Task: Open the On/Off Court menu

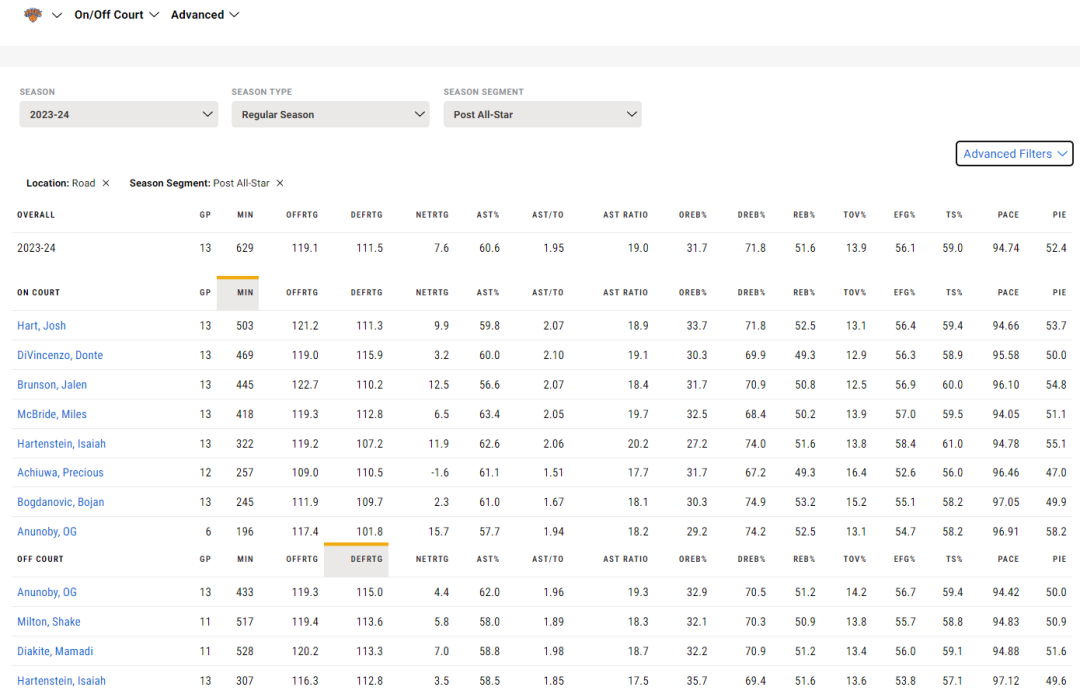Action: pos(116,14)
